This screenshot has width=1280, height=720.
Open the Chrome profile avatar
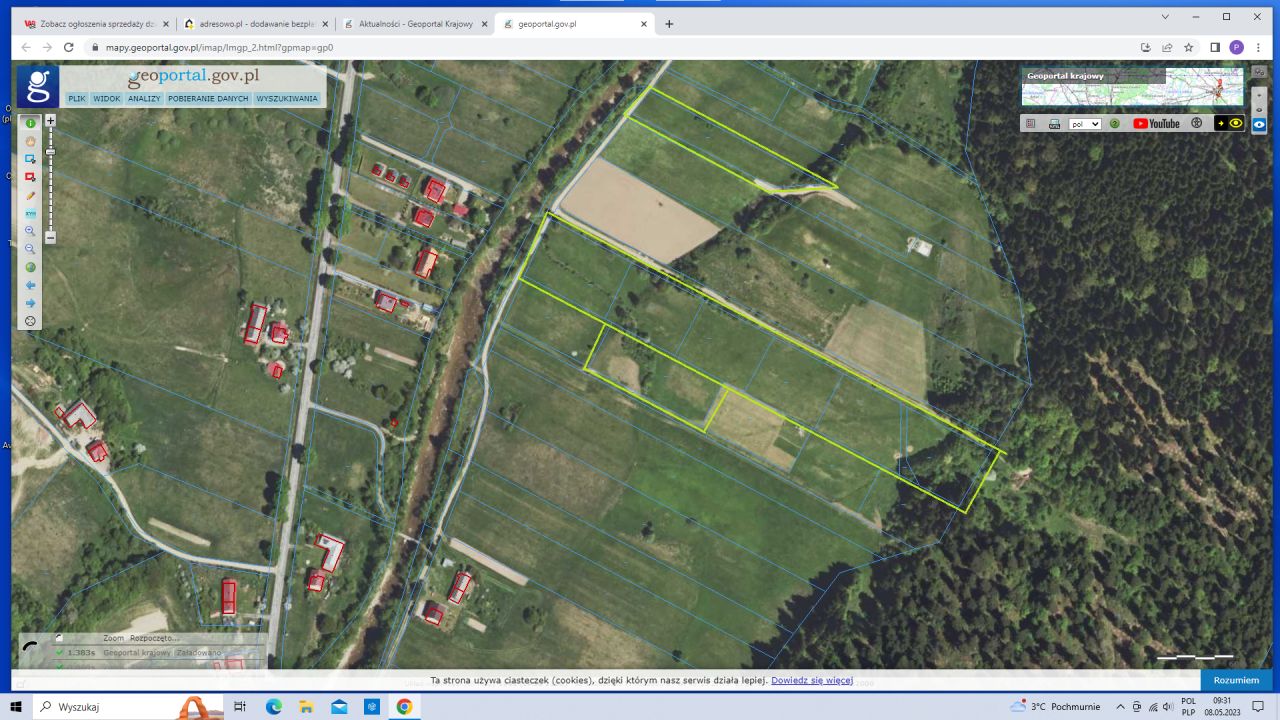tap(1237, 47)
